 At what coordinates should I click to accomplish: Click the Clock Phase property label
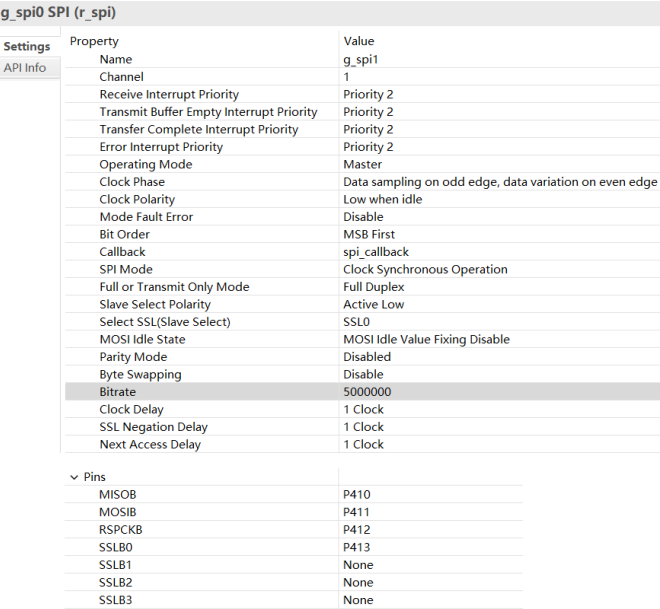pos(132,182)
